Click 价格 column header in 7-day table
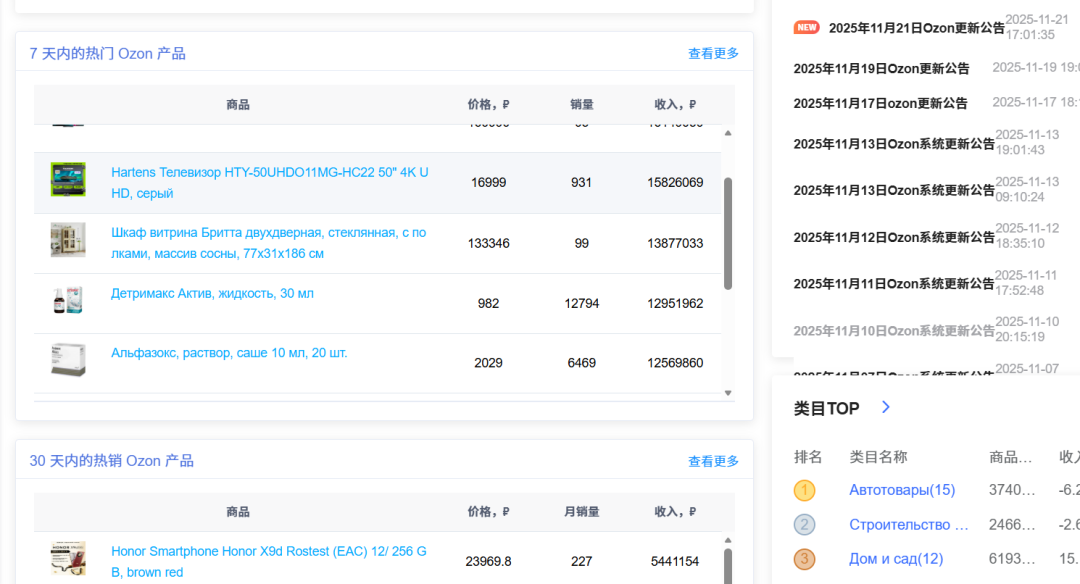 click(x=488, y=105)
